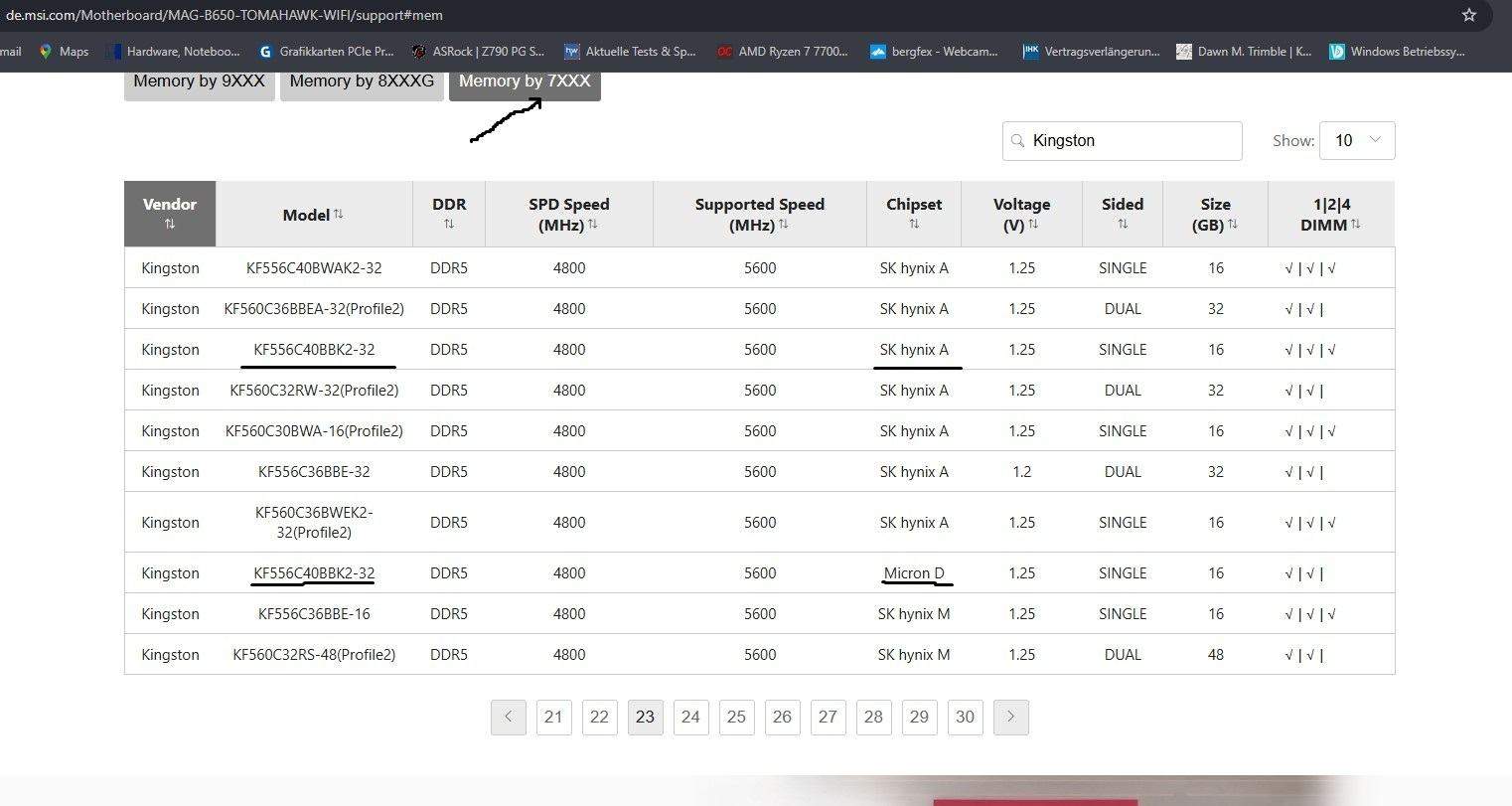Select model KF560C32RS-48(Profile2)
This screenshot has height=806, width=1512.
[314, 655]
